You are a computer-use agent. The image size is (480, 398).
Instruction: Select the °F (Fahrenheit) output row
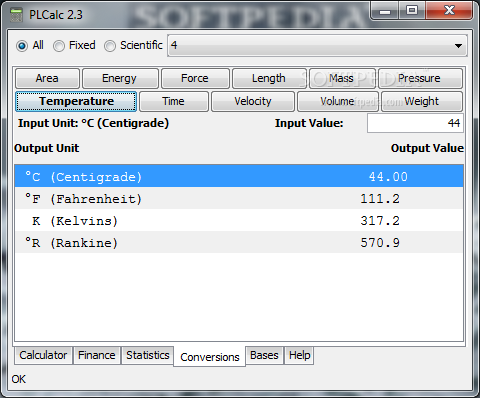239,198
